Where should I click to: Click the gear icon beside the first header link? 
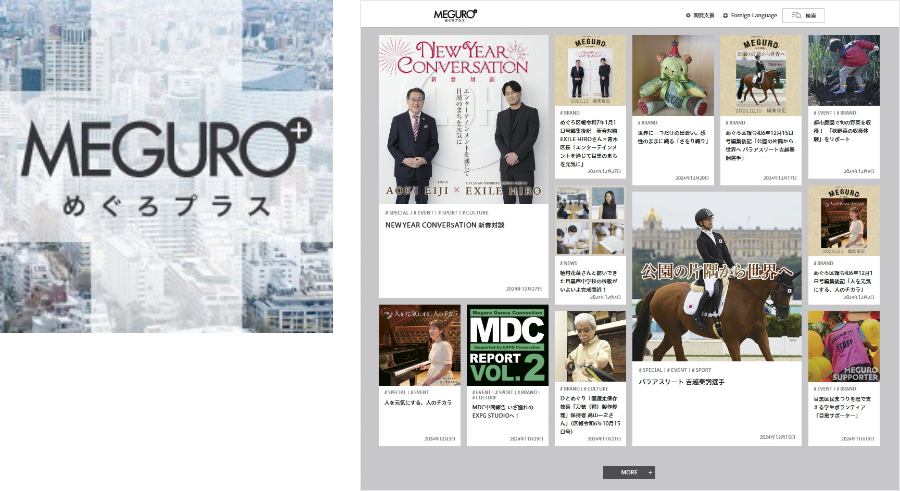[688, 15]
